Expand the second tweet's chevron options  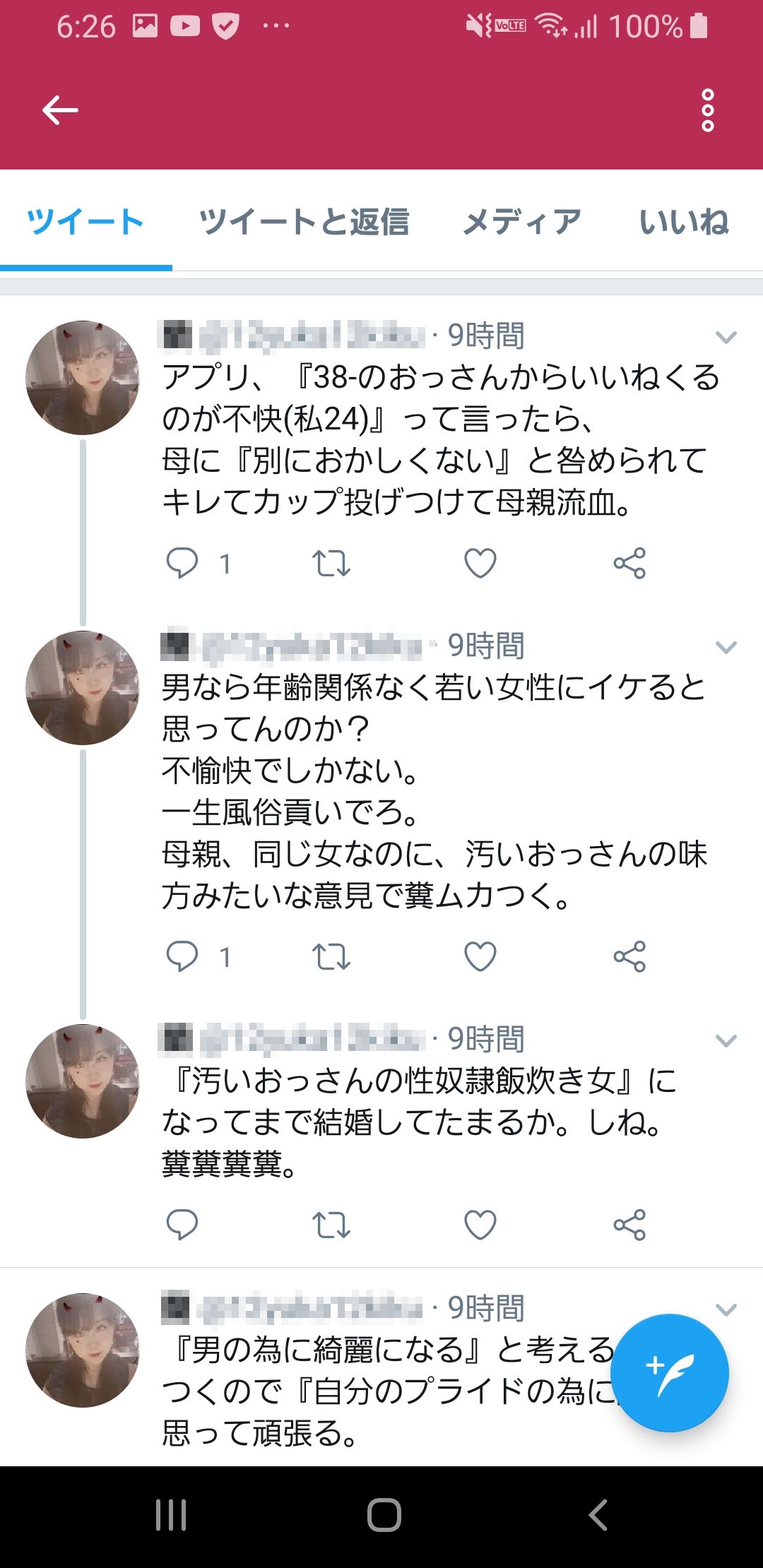pyautogui.click(x=726, y=647)
